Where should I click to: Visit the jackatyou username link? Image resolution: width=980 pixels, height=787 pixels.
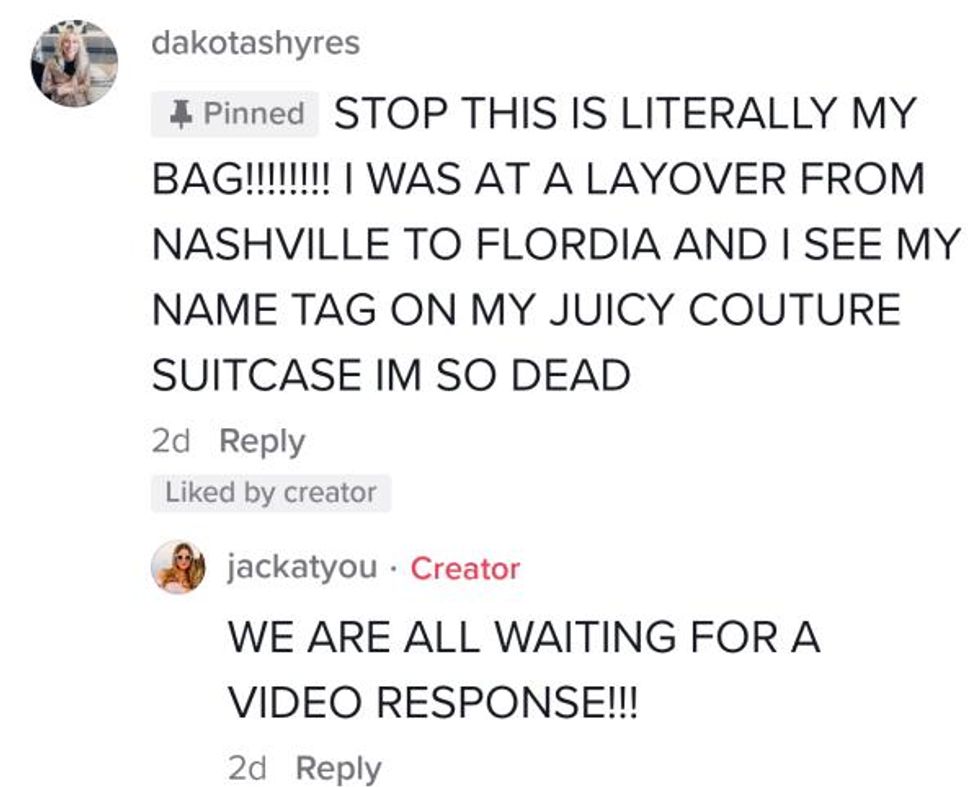click(x=302, y=568)
